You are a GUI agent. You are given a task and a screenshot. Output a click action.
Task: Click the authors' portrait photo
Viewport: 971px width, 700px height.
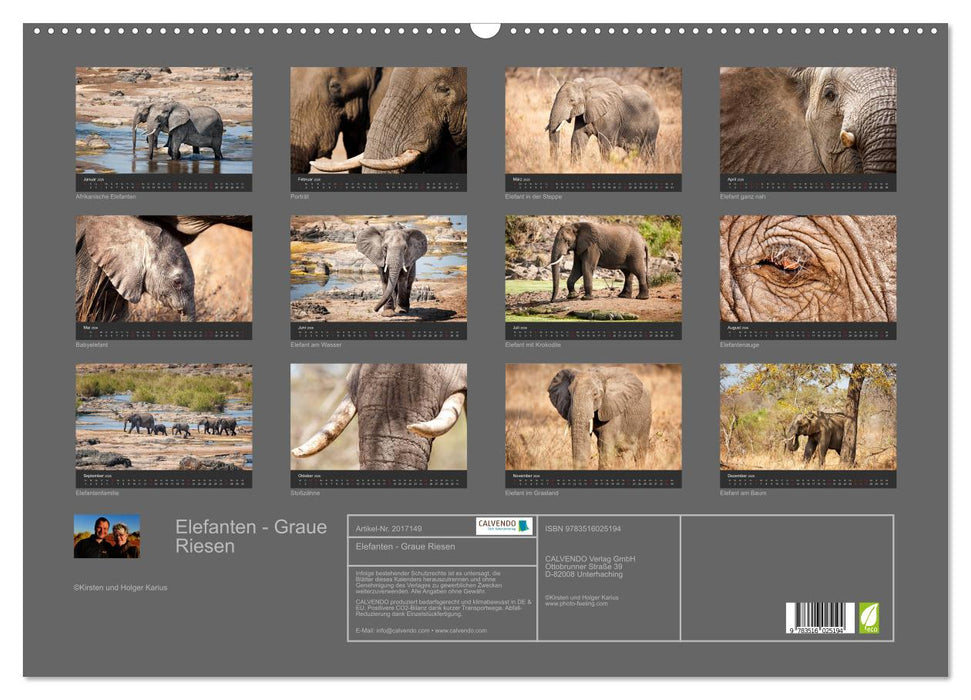click(107, 536)
